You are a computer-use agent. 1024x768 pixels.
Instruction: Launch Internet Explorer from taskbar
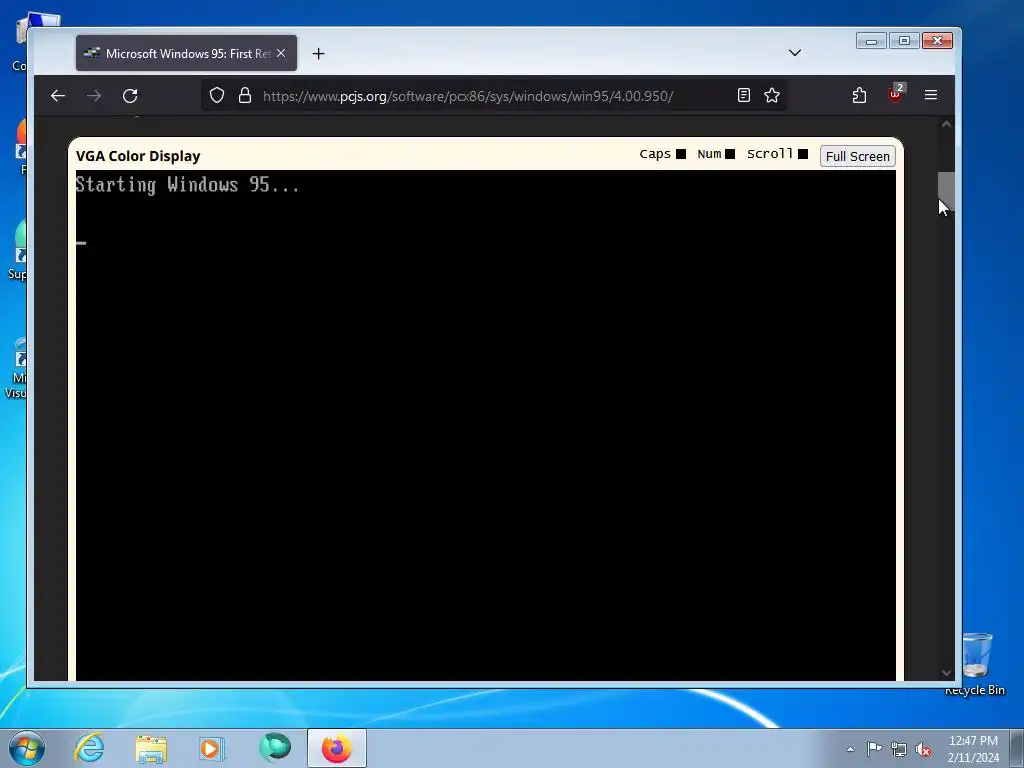(89, 748)
